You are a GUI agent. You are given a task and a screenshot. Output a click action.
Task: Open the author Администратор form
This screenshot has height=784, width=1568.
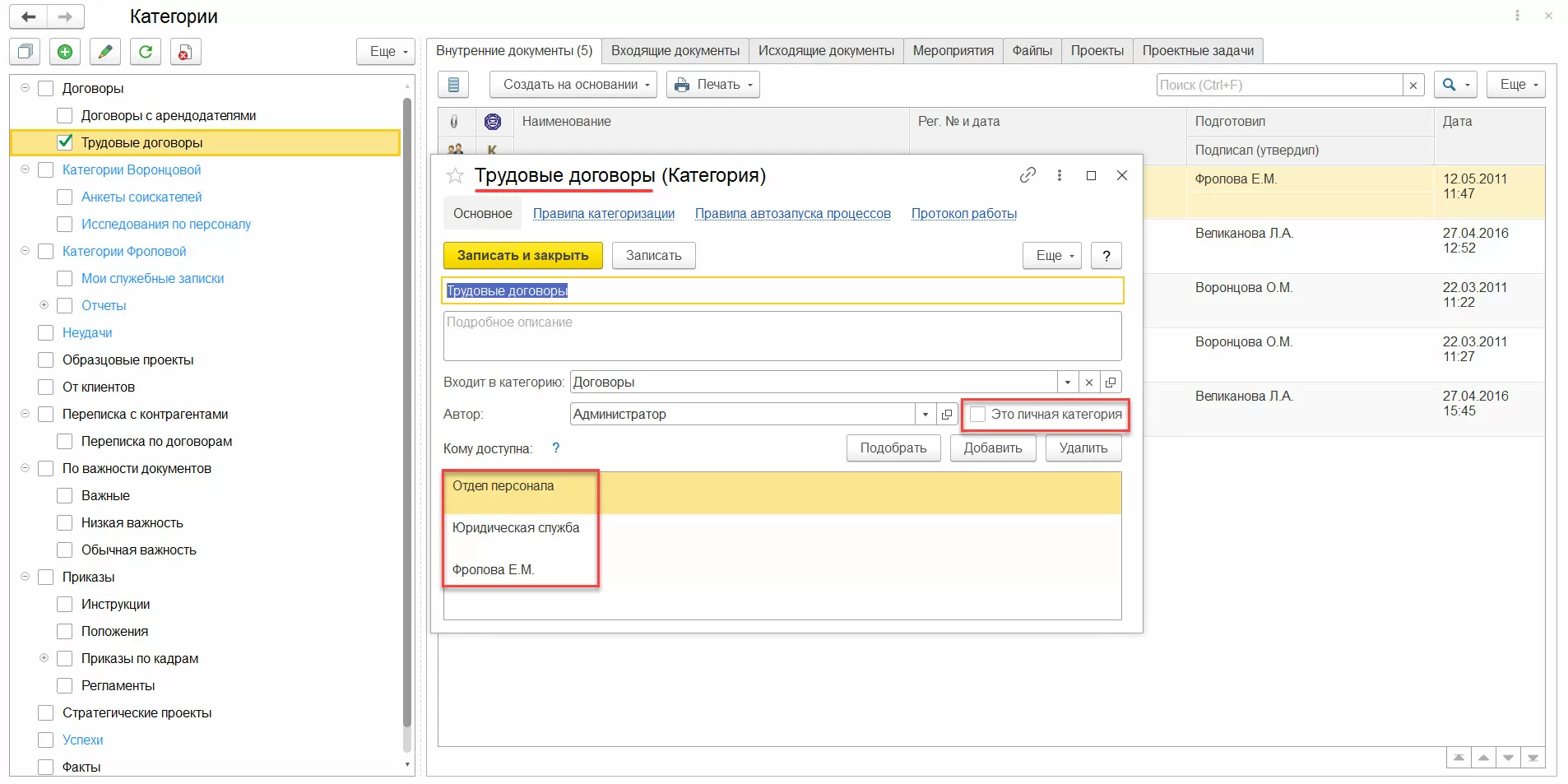[x=947, y=415]
